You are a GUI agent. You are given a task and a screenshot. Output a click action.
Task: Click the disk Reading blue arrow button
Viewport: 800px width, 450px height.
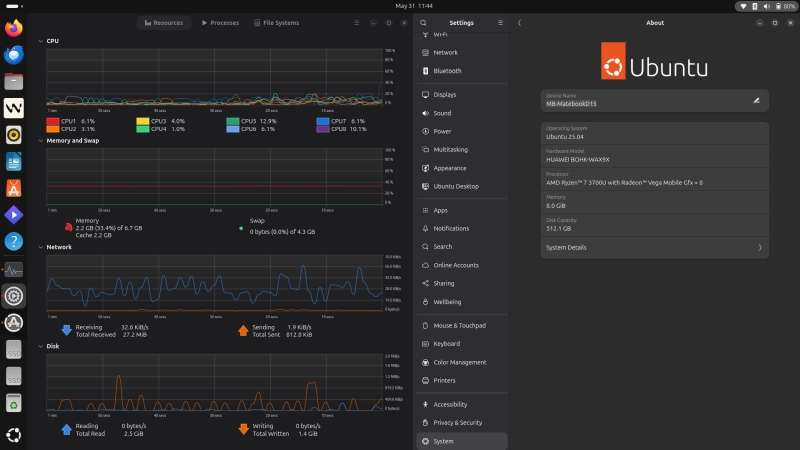(x=66, y=430)
